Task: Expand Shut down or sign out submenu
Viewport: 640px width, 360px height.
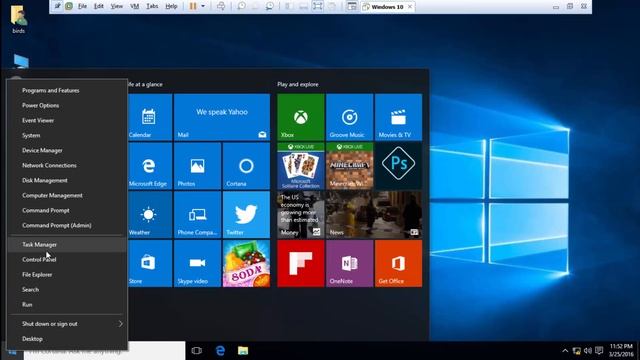Action: (x=67, y=324)
